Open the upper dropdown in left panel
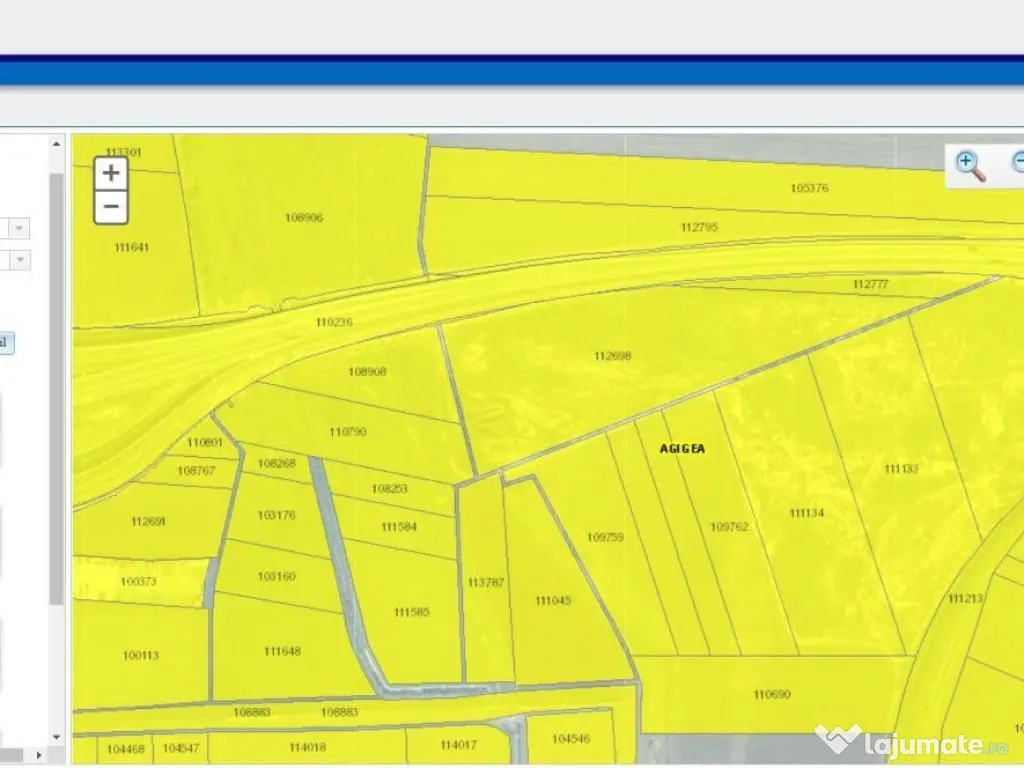Viewport: 1024px width, 768px height. point(20,228)
